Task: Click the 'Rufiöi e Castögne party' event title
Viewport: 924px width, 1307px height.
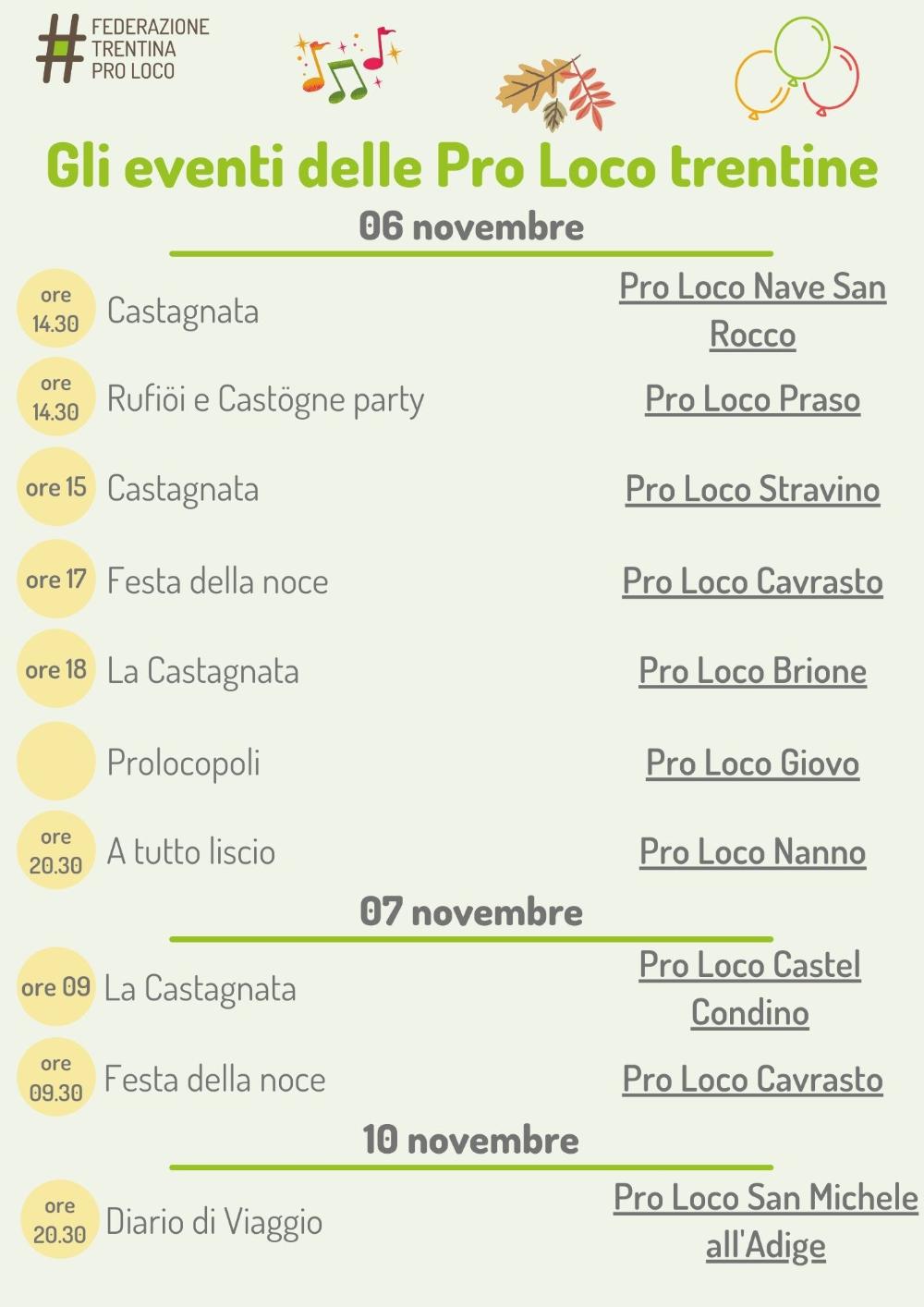Action: point(265,400)
